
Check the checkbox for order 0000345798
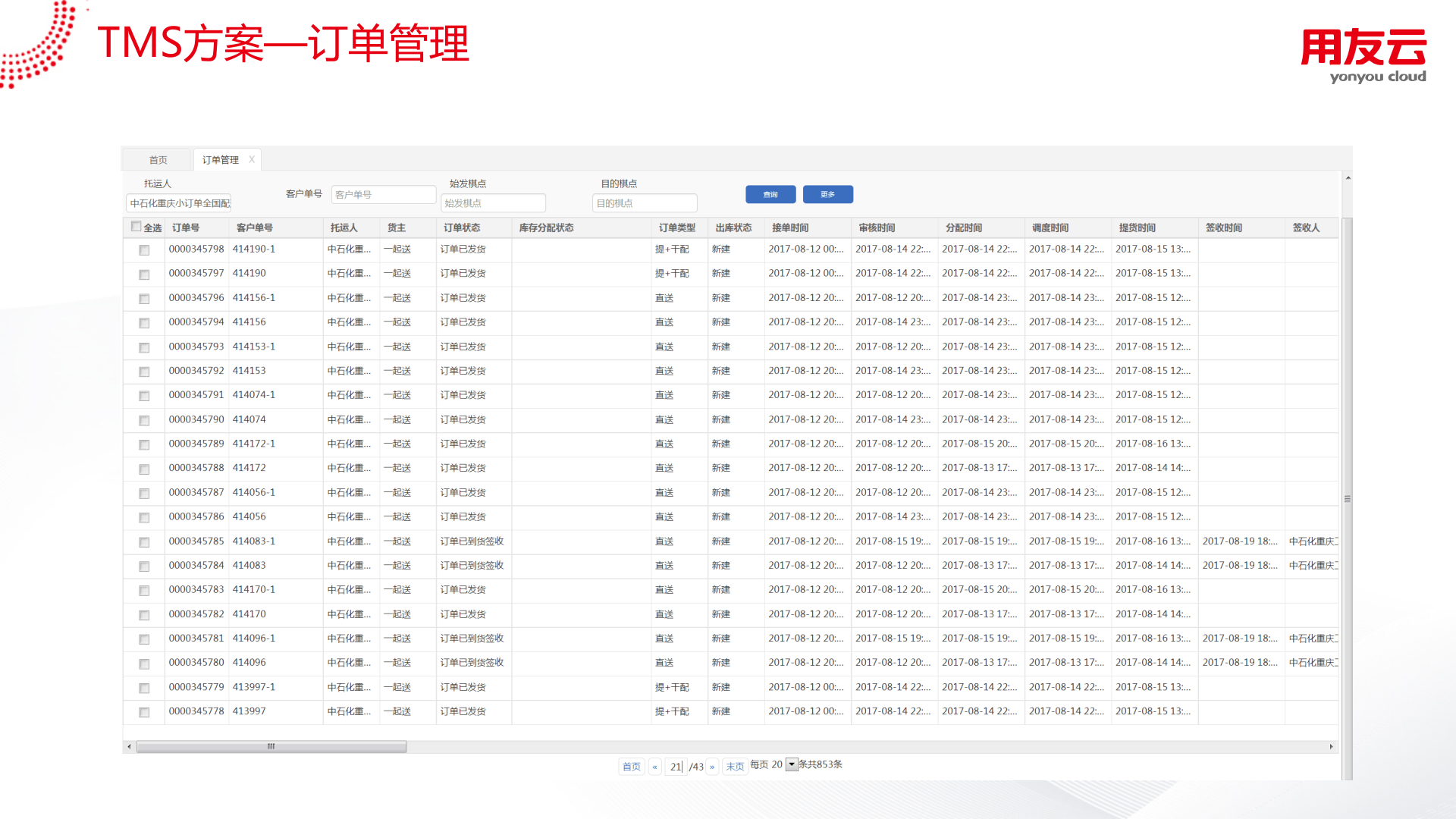[144, 250]
